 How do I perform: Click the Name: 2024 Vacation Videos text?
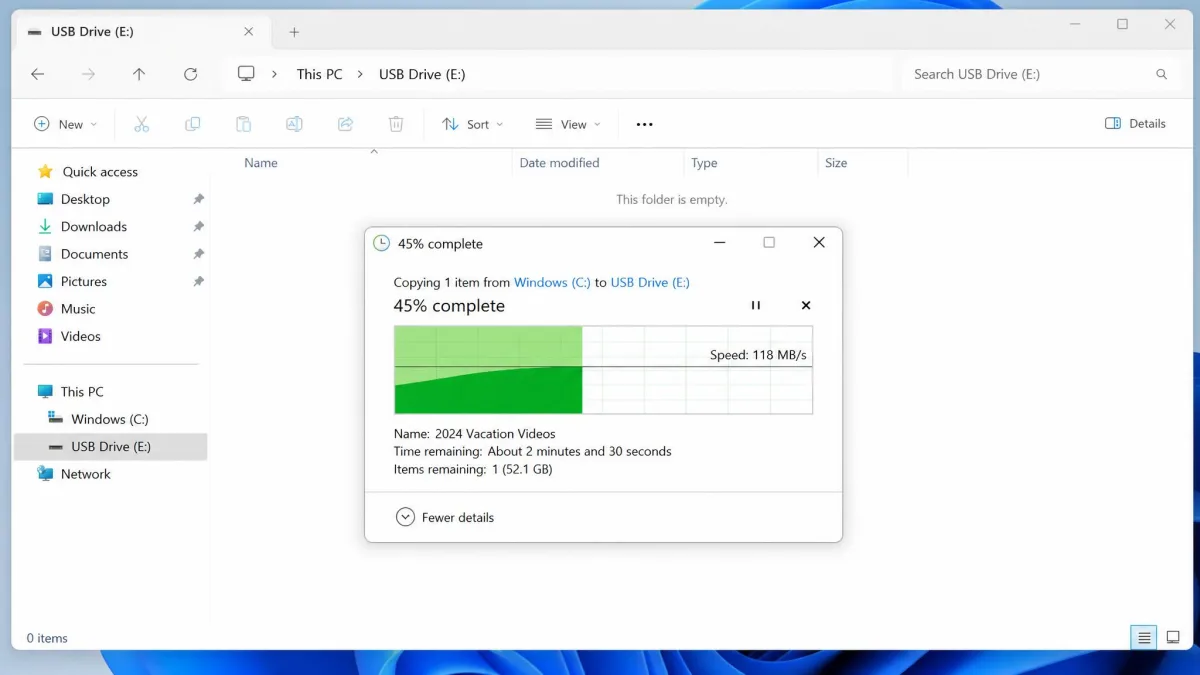coord(474,434)
